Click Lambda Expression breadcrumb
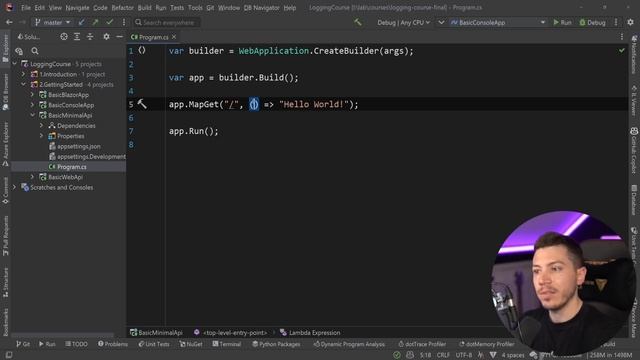Viewport: 640px width, 360px height. [310, 333]
